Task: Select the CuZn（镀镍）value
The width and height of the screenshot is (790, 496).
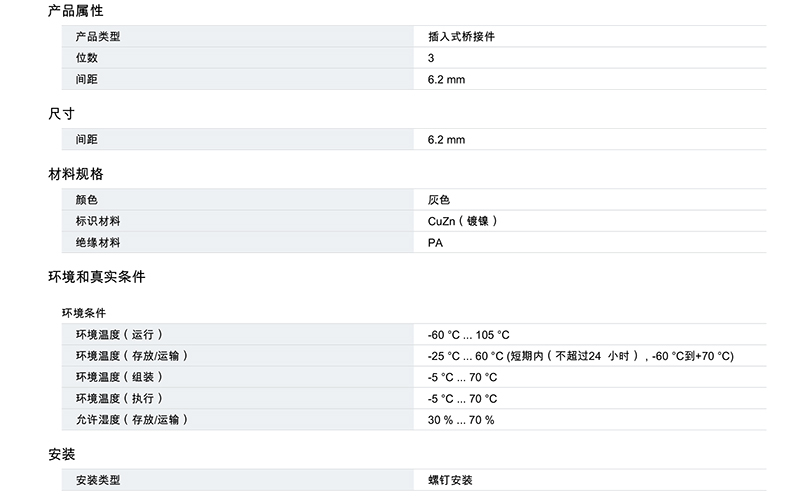Action: coord(463,221)
